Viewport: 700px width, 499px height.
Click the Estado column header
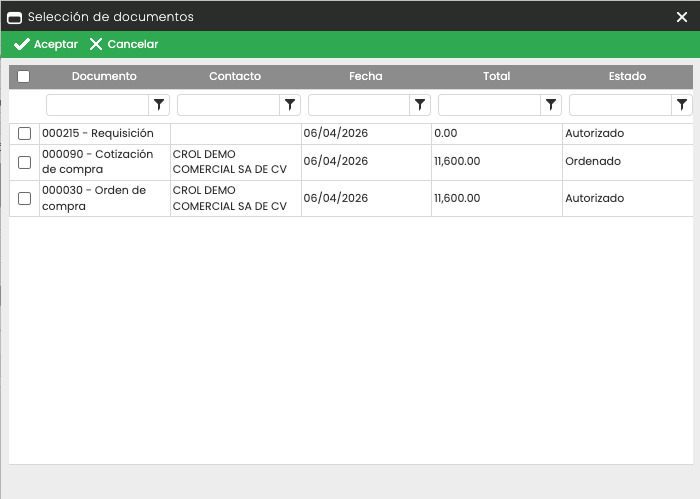coord(627,77)
